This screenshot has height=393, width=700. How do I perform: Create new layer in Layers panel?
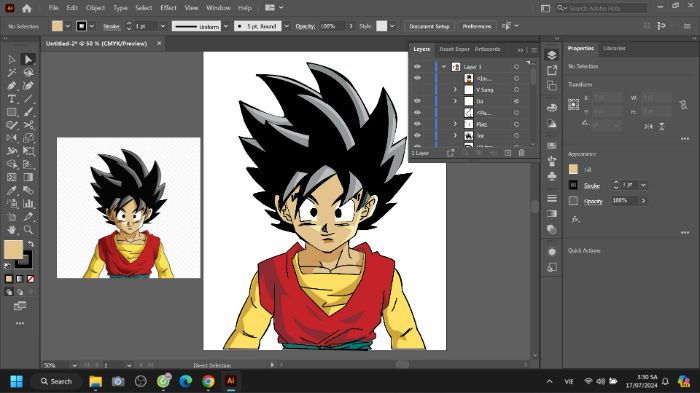[x=508, y=153]
